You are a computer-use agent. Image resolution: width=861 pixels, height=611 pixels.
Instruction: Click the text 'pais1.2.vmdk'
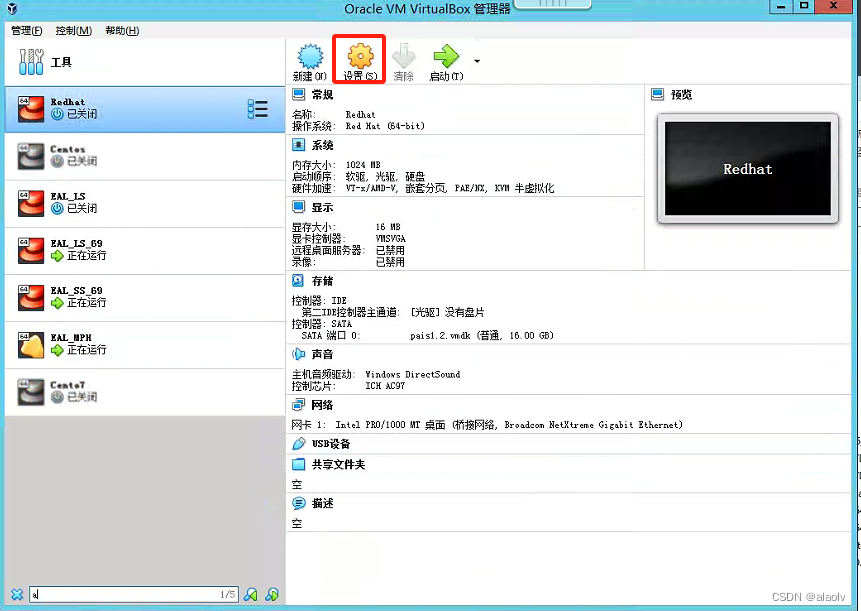click(x=440, y=335)
